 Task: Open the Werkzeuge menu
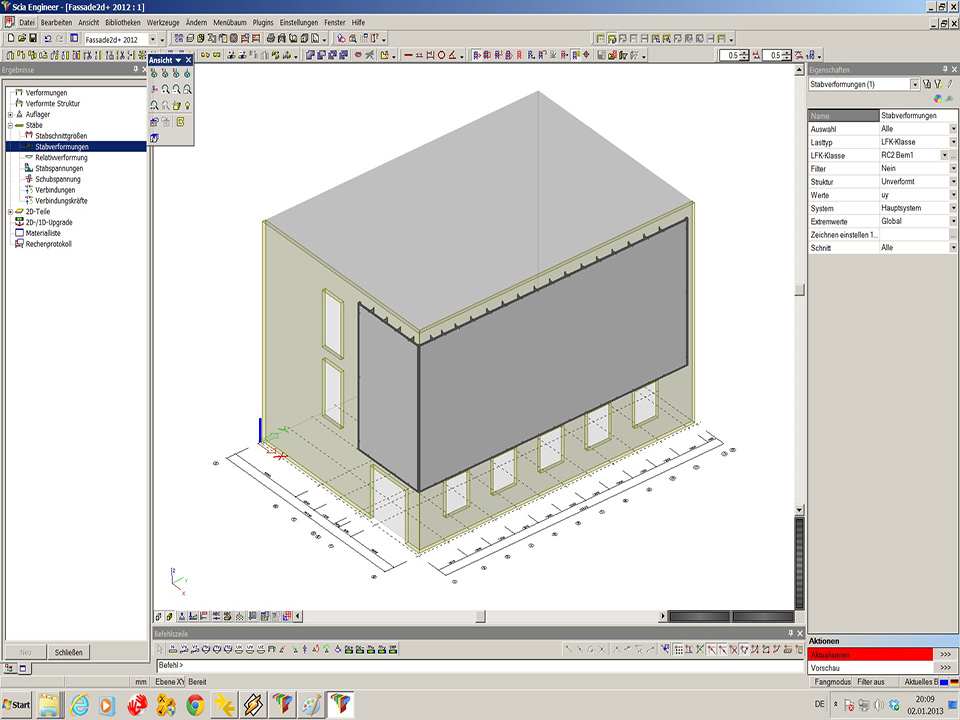pos(163,21)
